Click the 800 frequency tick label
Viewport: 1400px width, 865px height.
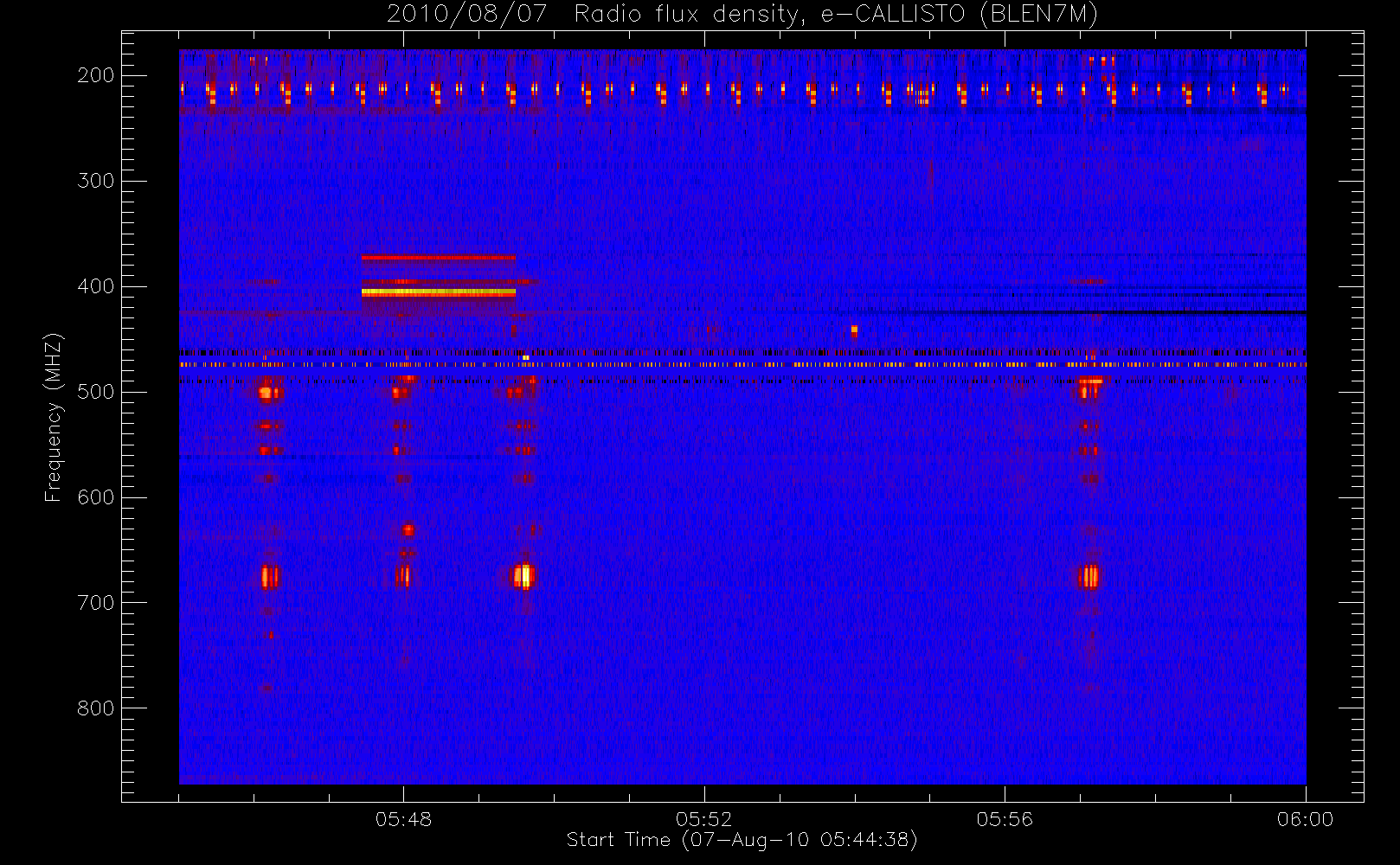tap(96, 708)
